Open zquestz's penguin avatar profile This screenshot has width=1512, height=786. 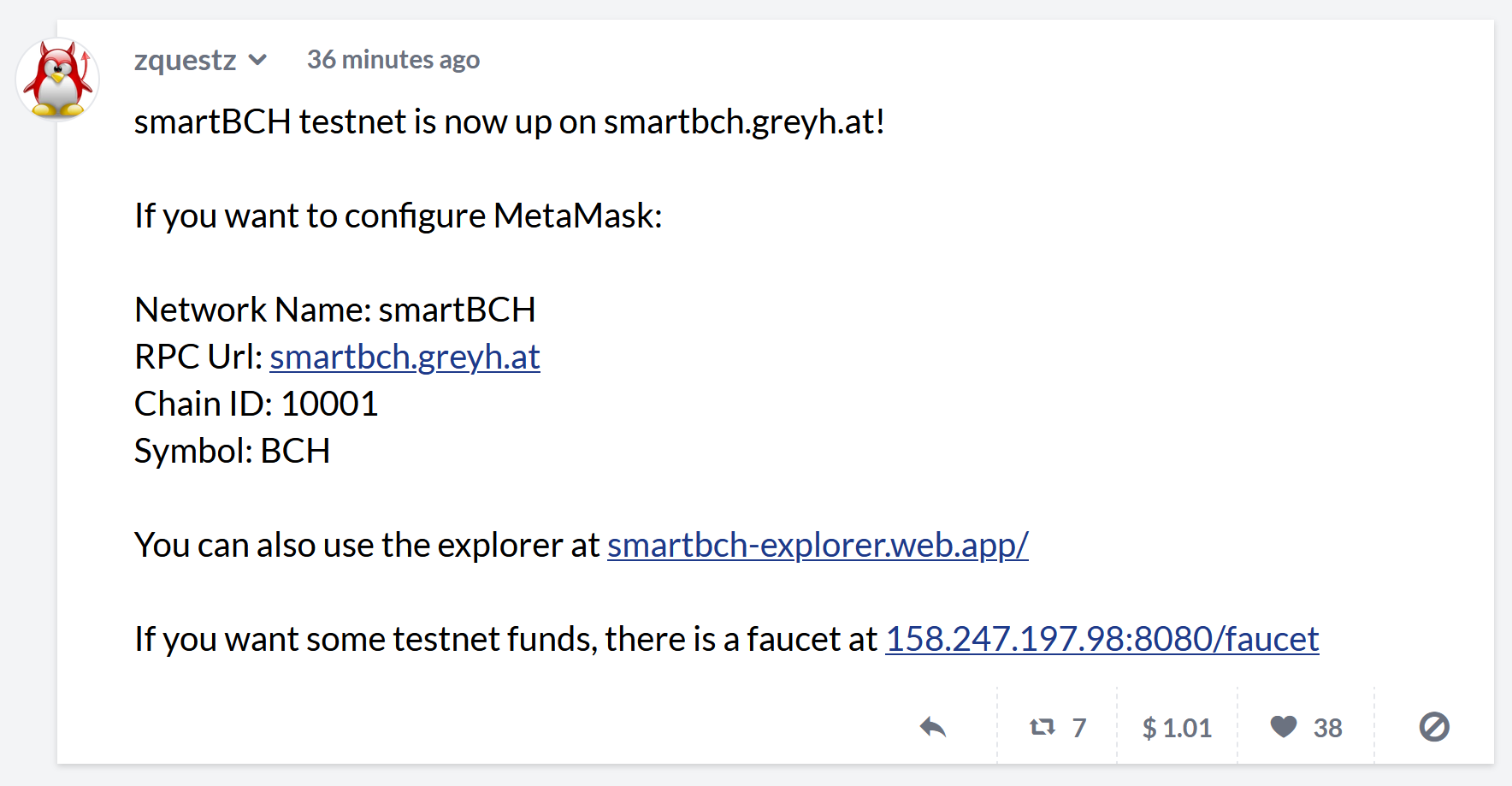coord(58,80)
